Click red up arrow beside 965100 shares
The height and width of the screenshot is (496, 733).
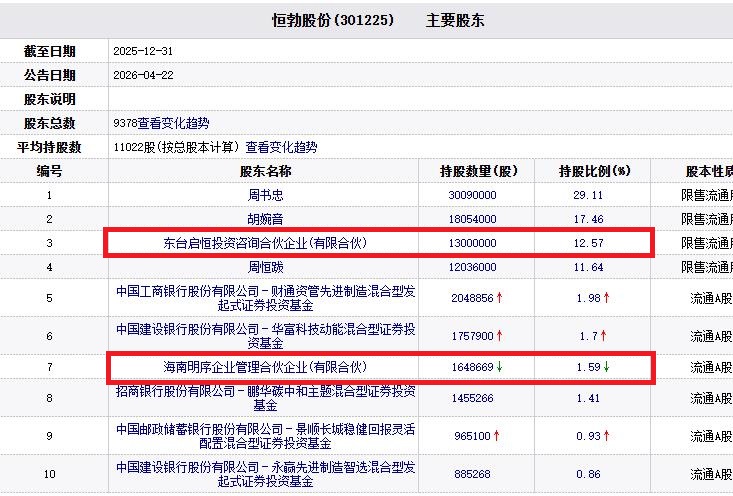(496, 436)
